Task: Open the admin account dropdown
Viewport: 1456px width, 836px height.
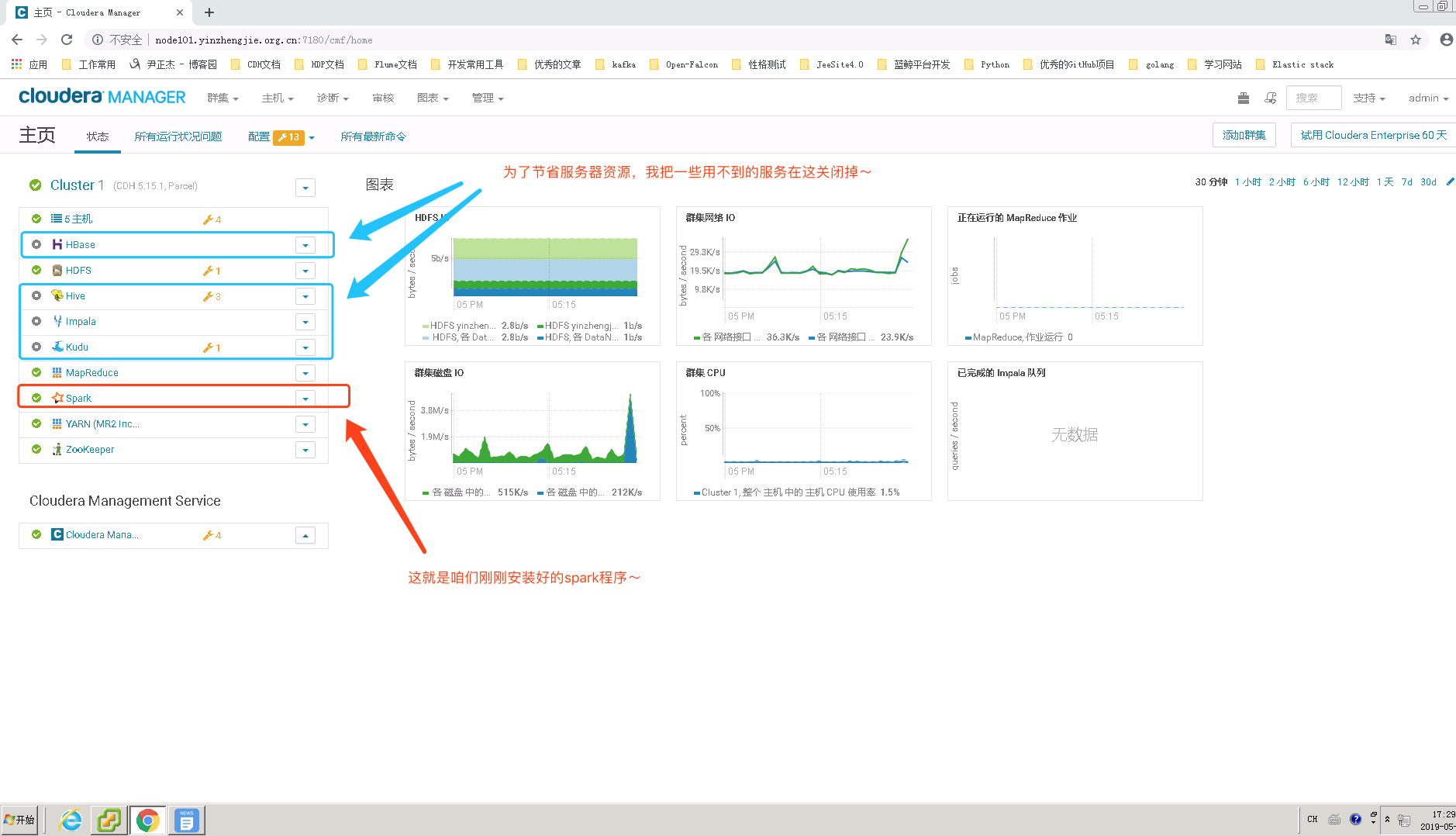Action: pos(1428,98)
